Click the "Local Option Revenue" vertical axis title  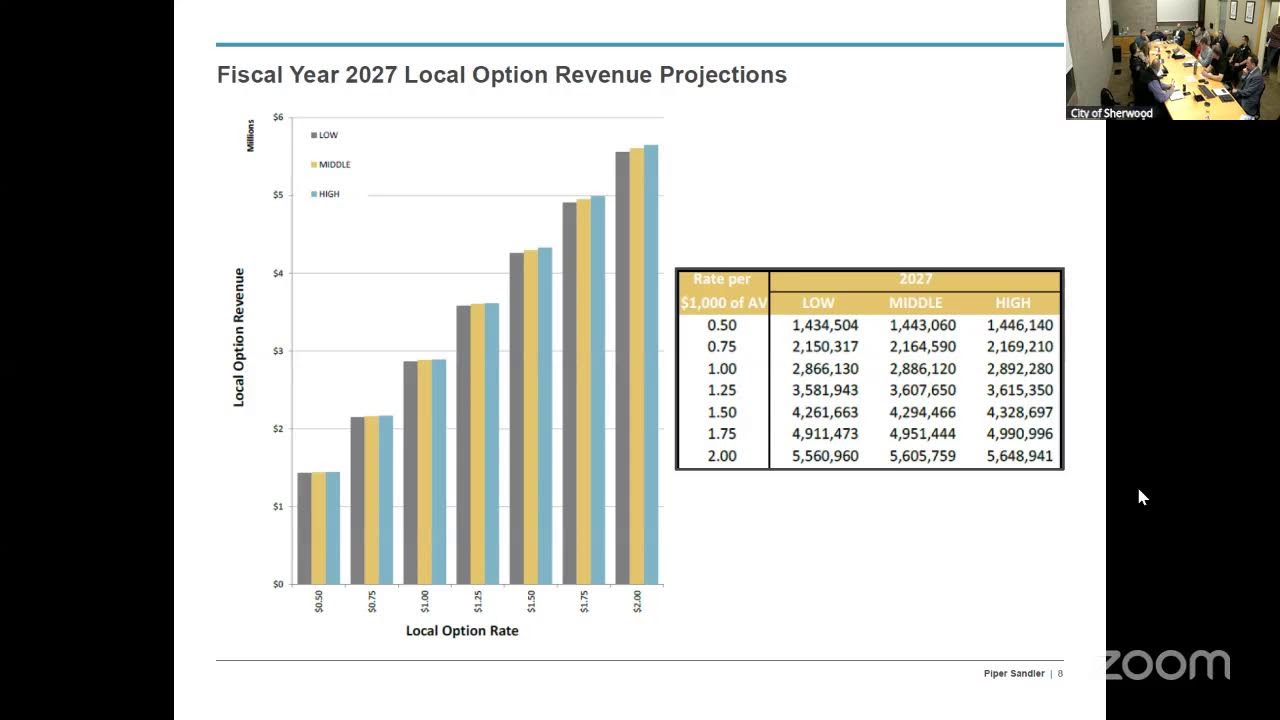[239, 337]
